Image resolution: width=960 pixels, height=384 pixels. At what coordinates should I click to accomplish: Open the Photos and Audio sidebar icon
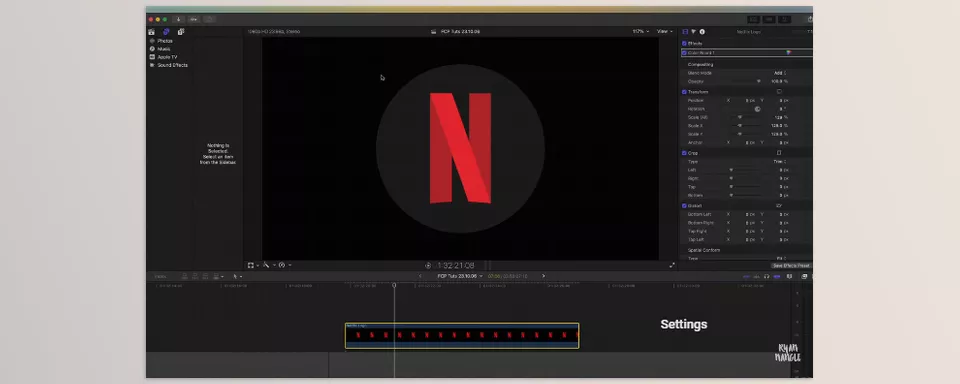click(166, 32)
